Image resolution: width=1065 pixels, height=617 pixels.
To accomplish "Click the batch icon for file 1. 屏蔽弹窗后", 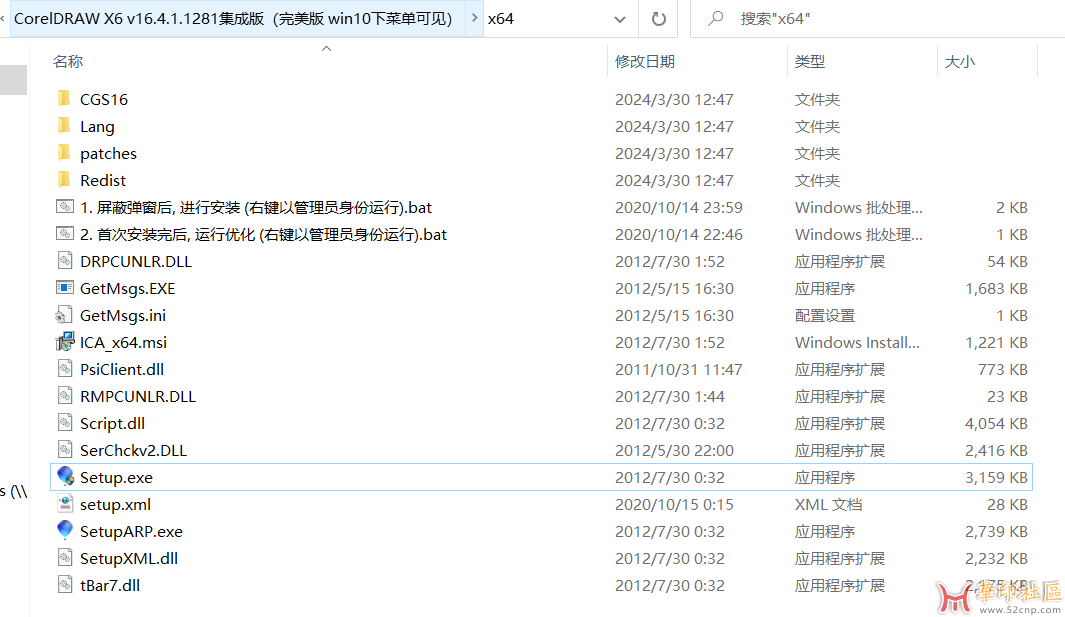I will tap(65, 207).
